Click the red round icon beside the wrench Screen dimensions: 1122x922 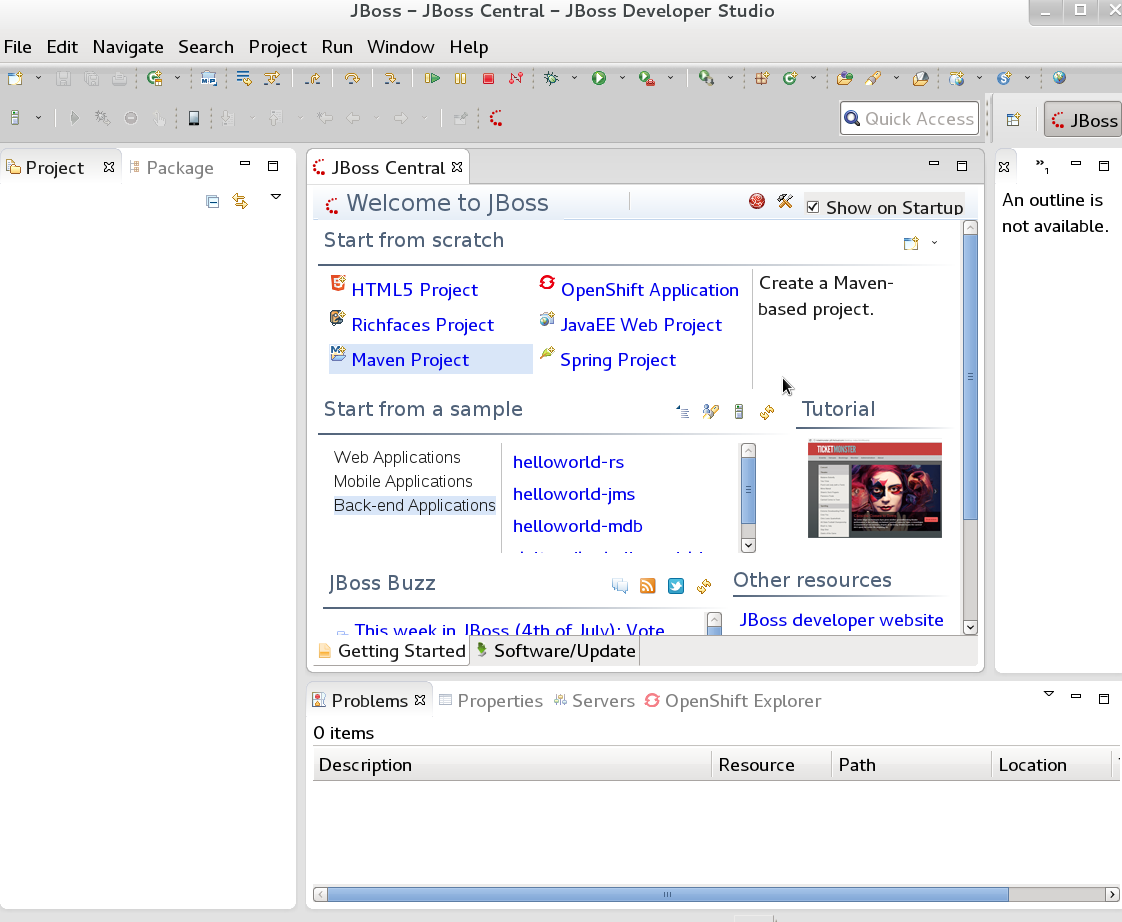756,202
